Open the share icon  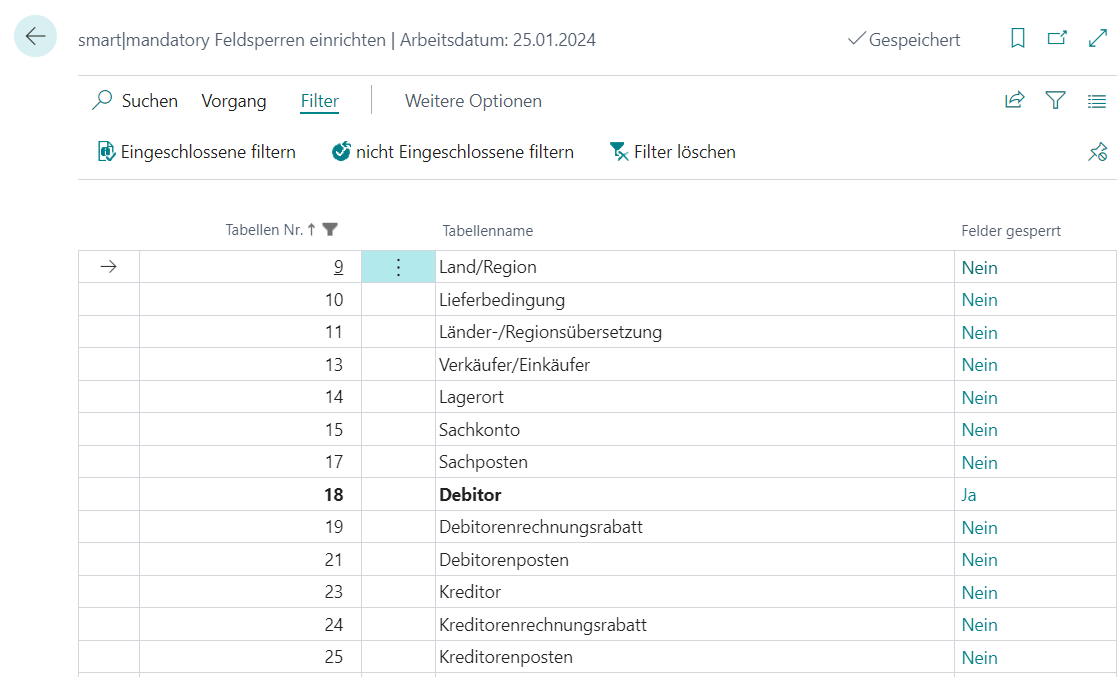[x=1014, y=101]
